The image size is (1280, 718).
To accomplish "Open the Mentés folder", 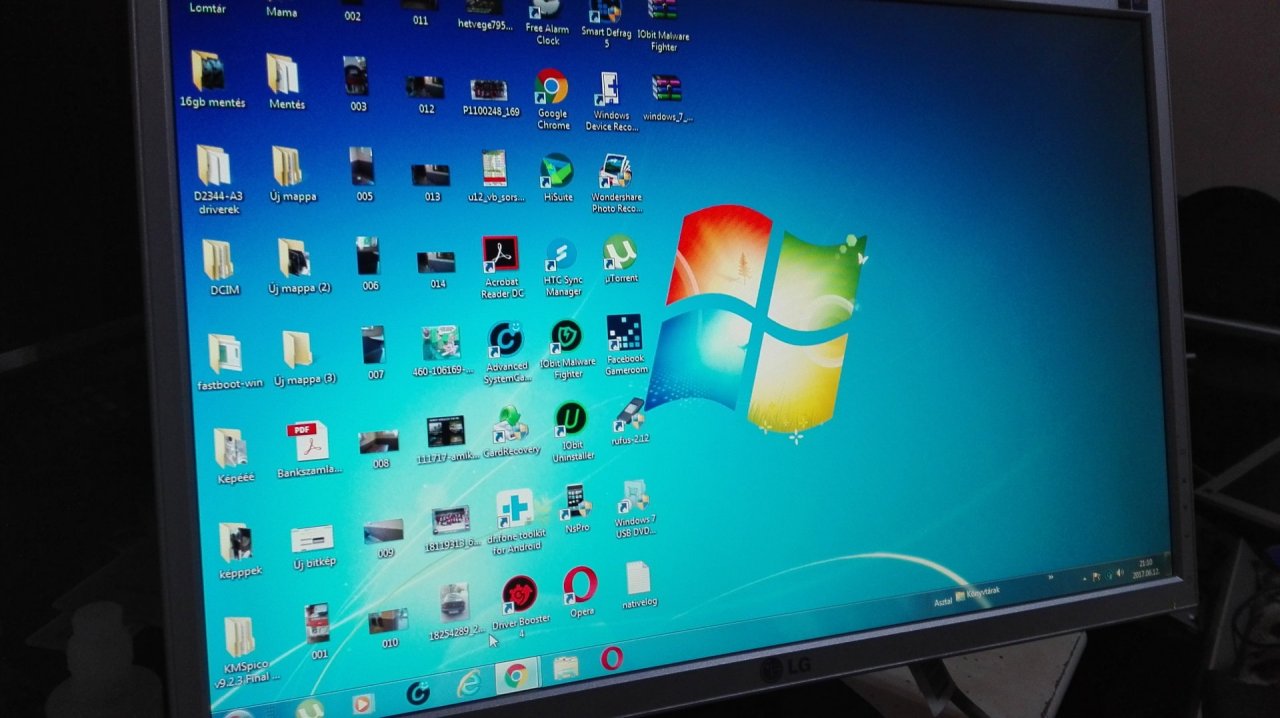I will (283, 74).
